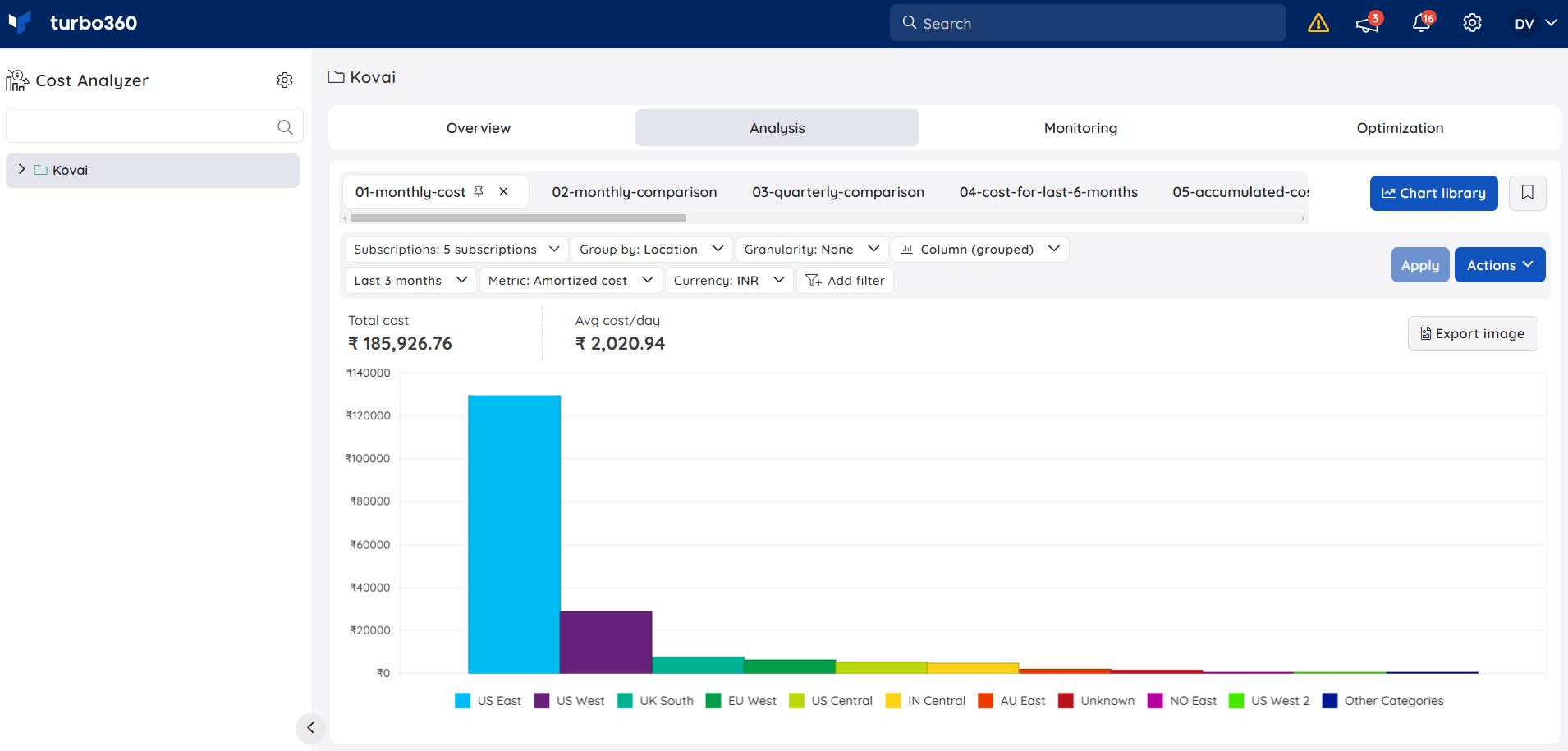Expand the Kovai tree node arrow
1568x751 pixels.
[x=21, y=169]
